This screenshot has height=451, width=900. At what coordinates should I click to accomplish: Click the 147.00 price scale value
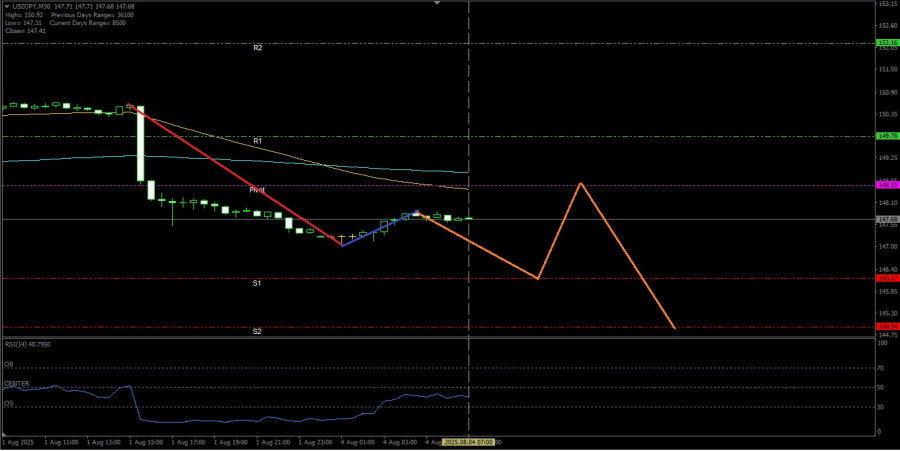click(x=886, y=246)
